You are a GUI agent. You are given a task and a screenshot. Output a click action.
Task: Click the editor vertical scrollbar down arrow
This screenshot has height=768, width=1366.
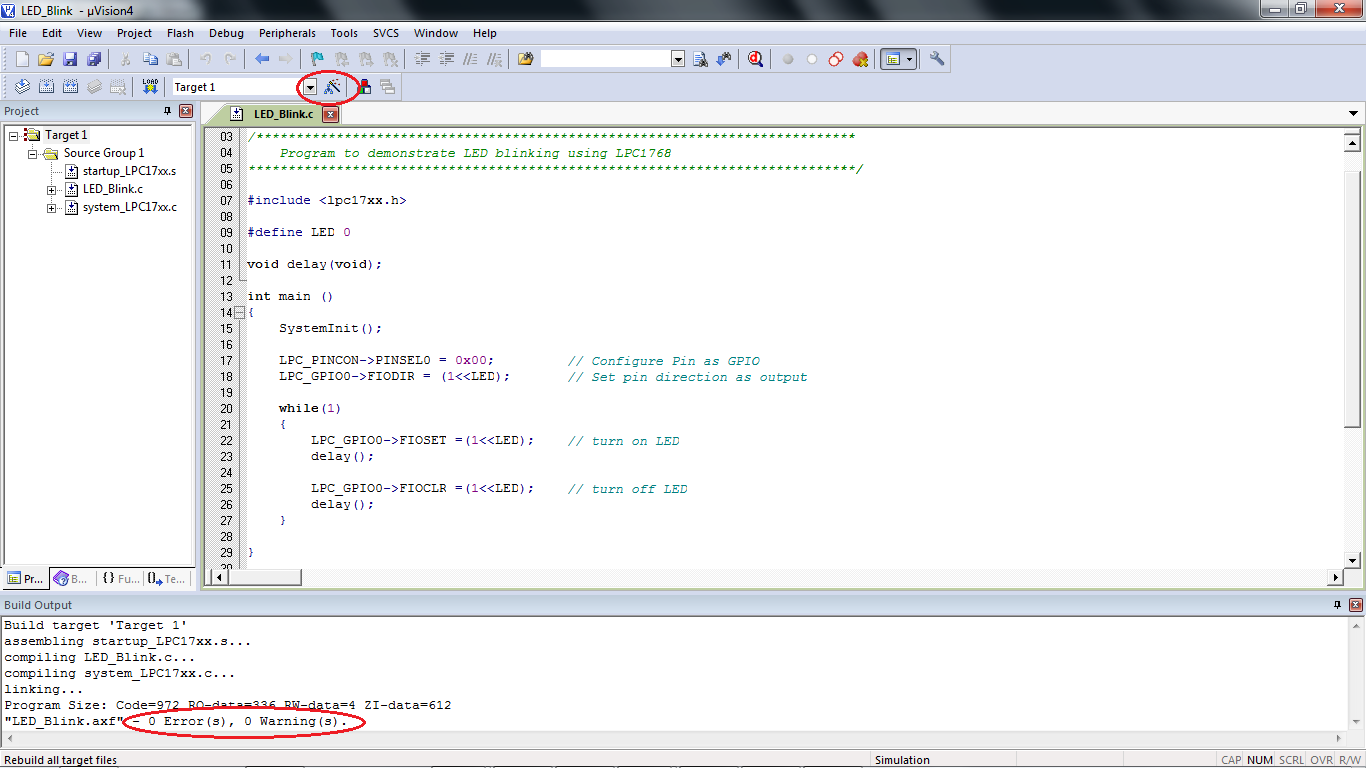click(x=1353, y=560)
